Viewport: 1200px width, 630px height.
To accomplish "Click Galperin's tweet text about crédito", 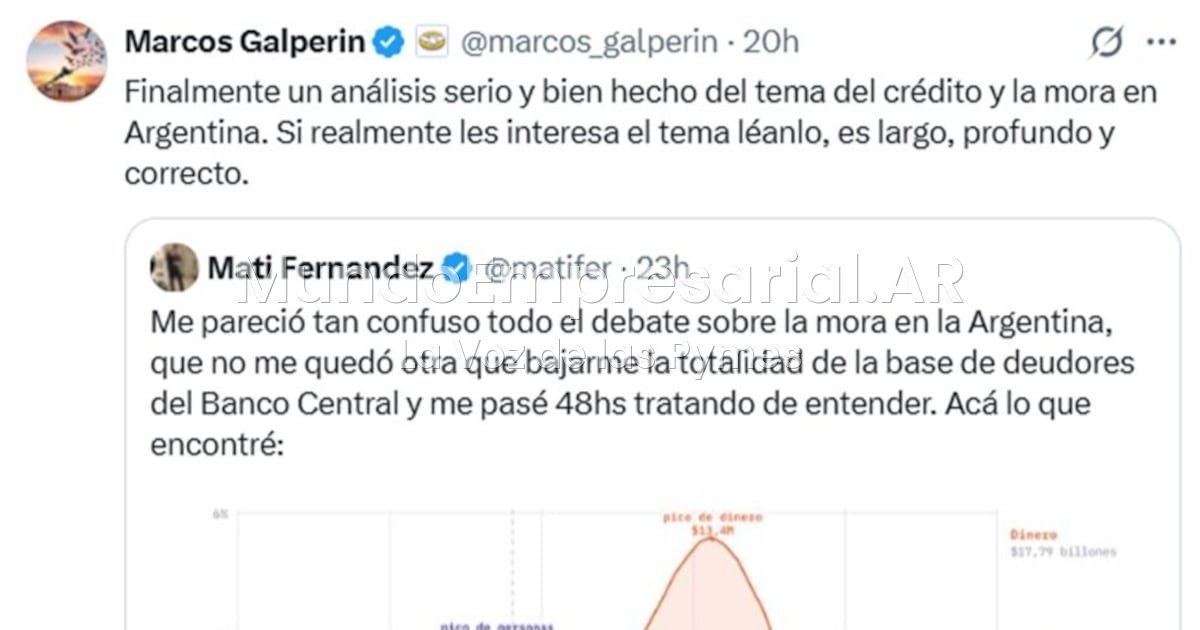I will click(x=641, y=133).
